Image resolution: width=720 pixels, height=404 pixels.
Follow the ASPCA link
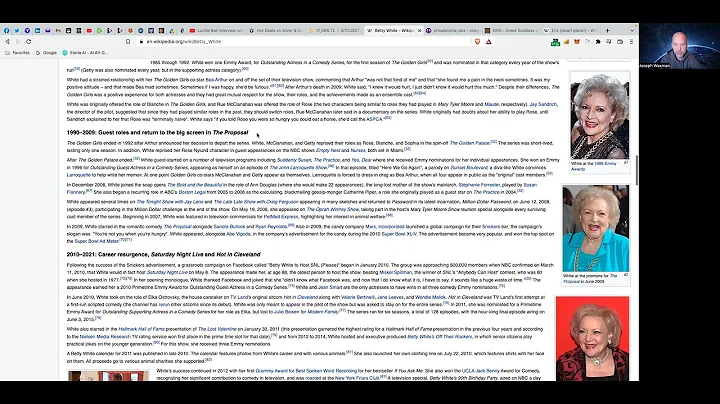374,119
